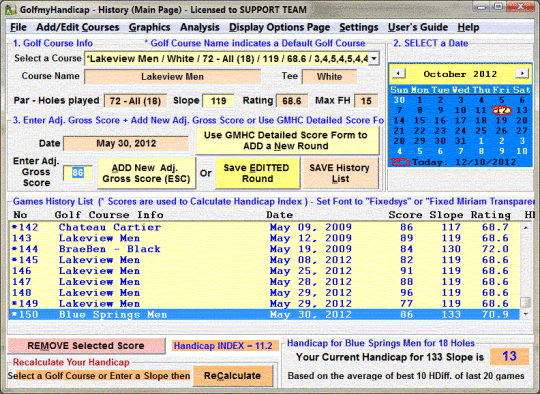The image size is (540, 394).
Task: Open the File menu
Action: (x=18, y=27)
